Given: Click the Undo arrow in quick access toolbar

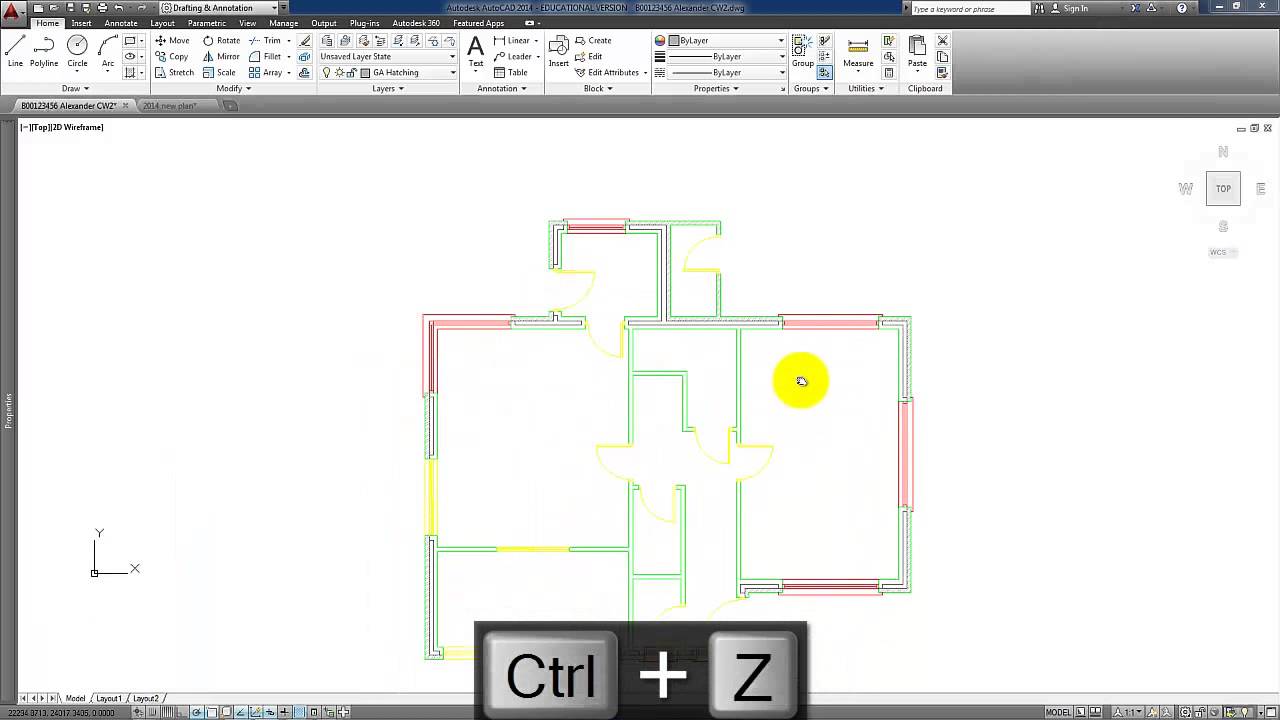Looking at the screenshot, I should coord(118,8).
